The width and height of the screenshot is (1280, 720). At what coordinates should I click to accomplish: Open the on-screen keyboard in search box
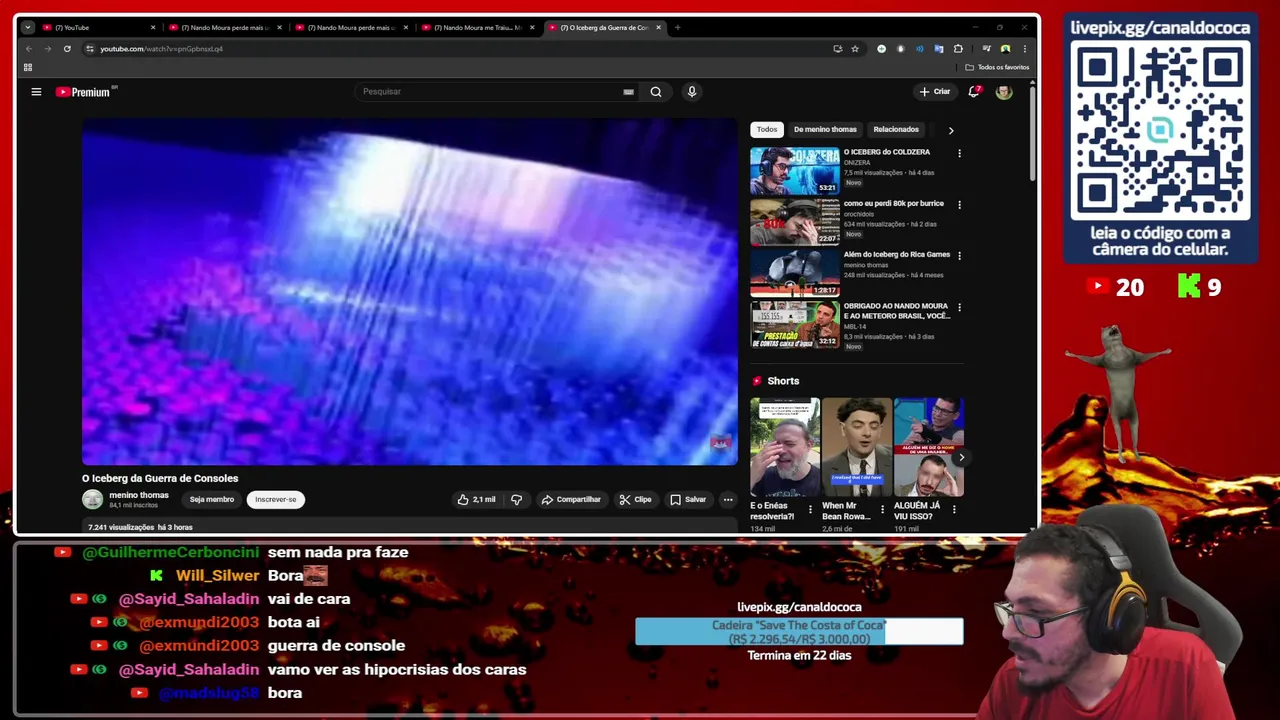(x=628, y=92)
